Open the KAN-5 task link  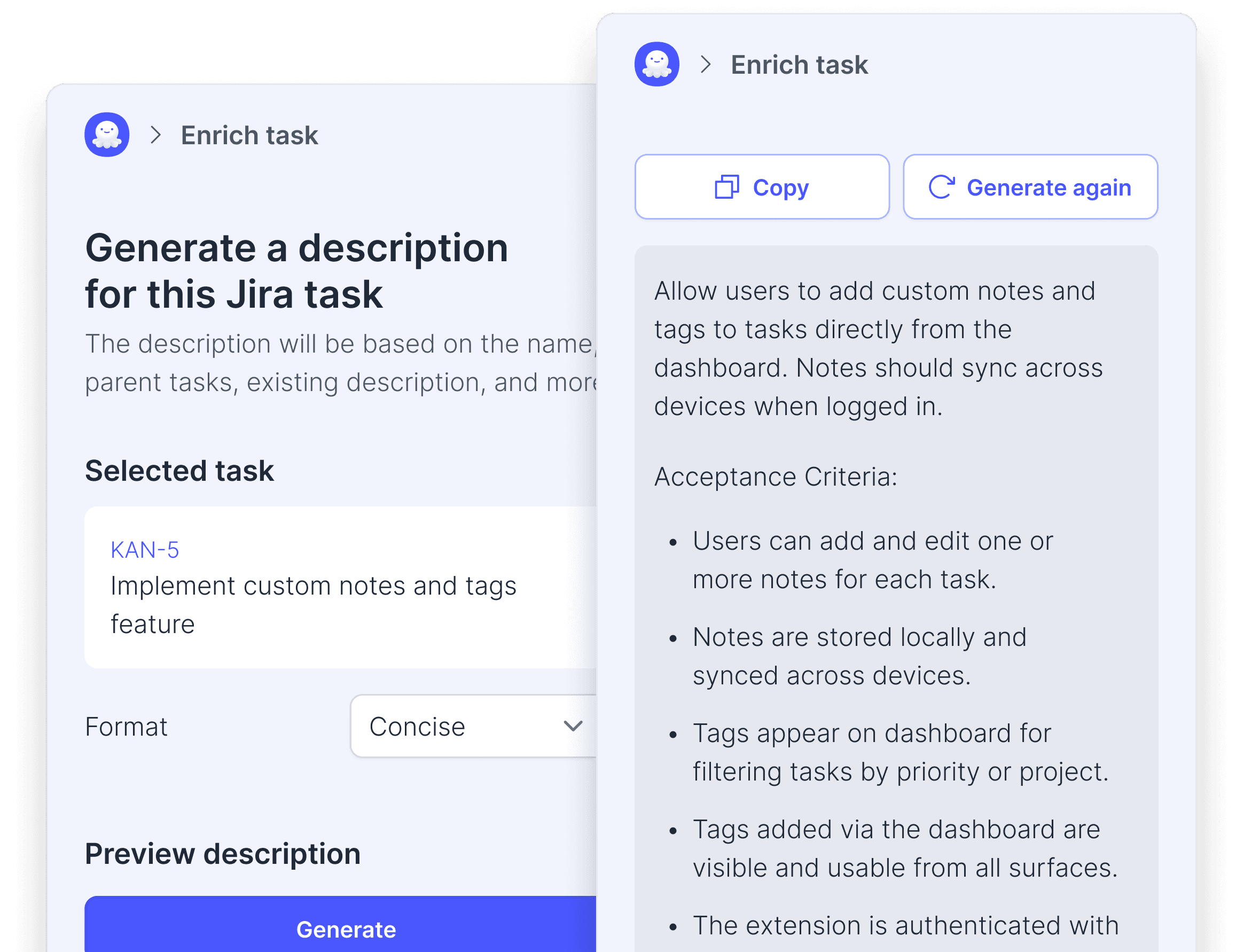click(145, 550)
